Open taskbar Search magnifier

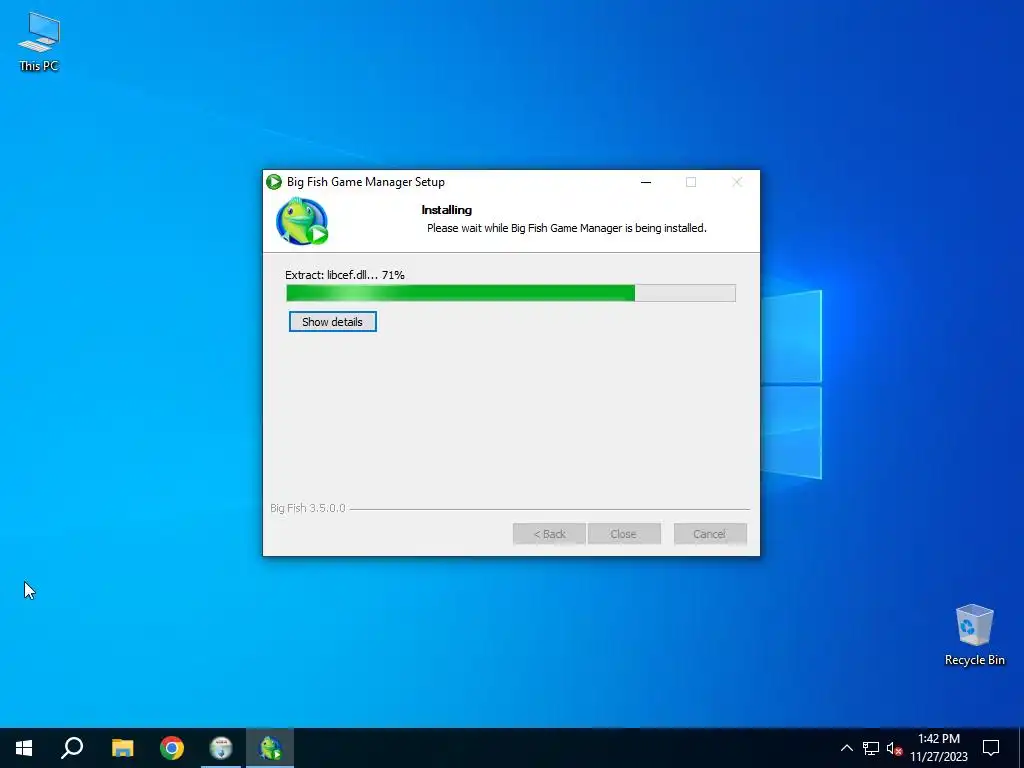pos(72,748)
